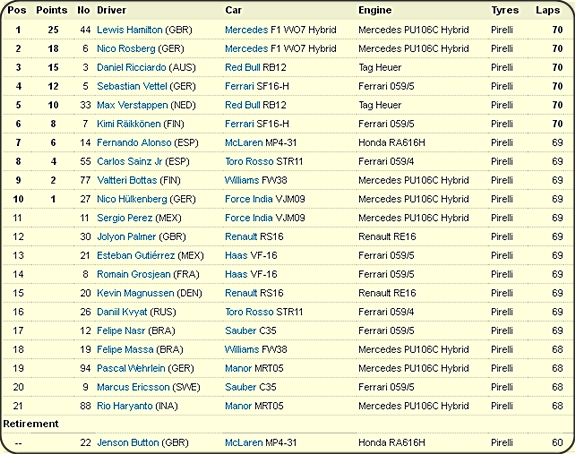The image size is (575, 454).
Task: Click Rio Haryanto driver link
Action: (125, 406)
